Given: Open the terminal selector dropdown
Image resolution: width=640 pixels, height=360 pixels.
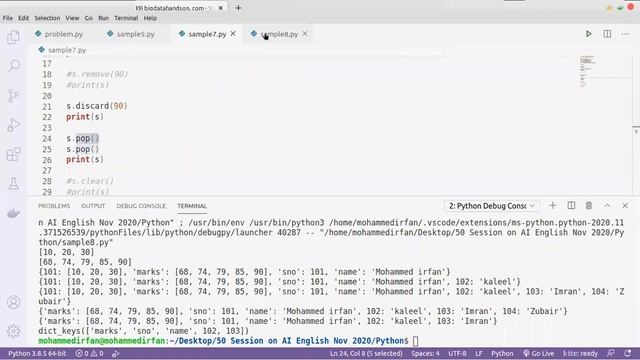Looking at the screenshot, I should pos(492,206).
